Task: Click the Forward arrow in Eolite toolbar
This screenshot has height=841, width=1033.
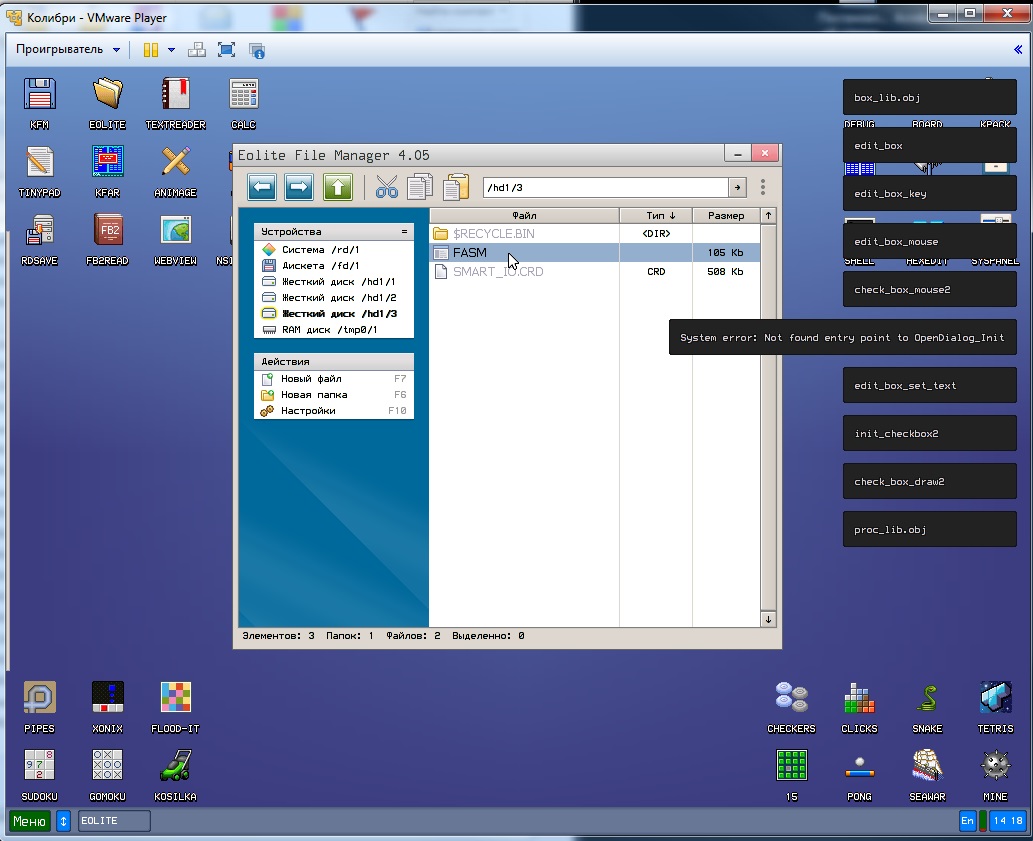Action: click(299, 187)
